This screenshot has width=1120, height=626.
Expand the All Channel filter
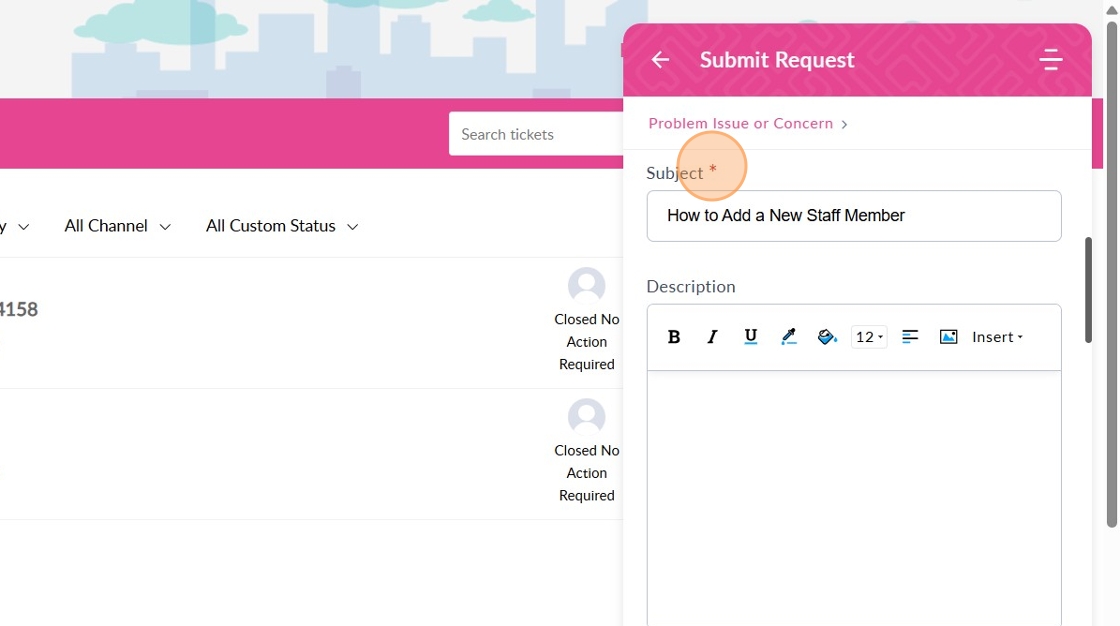point(117,226)
